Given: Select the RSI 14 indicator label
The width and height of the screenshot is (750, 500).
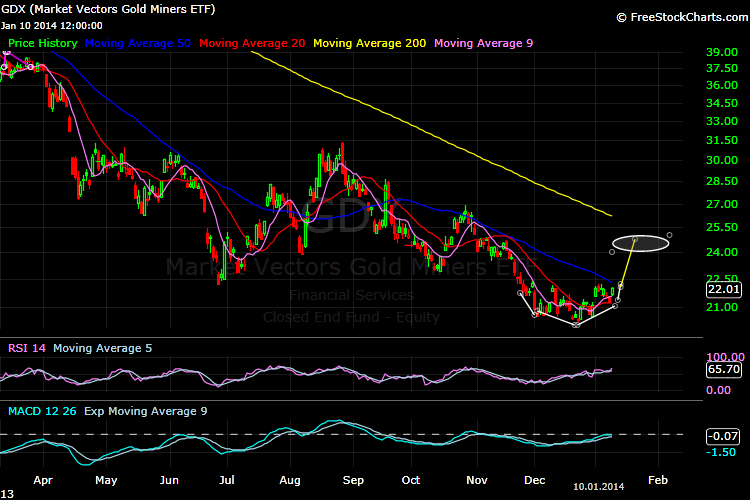Looking at the screenshot, I should 26,348.
